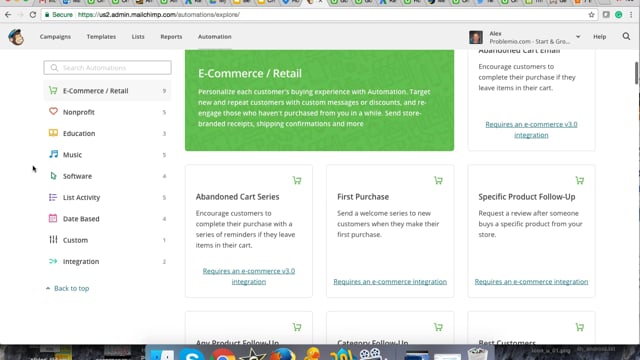Open the Campaigns menu
The width and height of the screenshot is (640, 360).
click(55, 37)
